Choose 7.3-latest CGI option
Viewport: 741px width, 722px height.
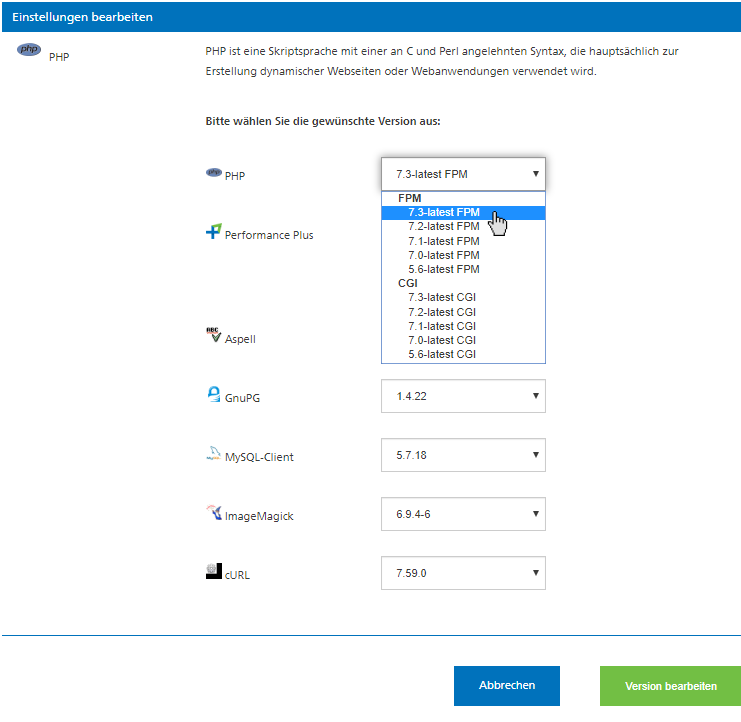pyautogui.click(x=443, y=298)
